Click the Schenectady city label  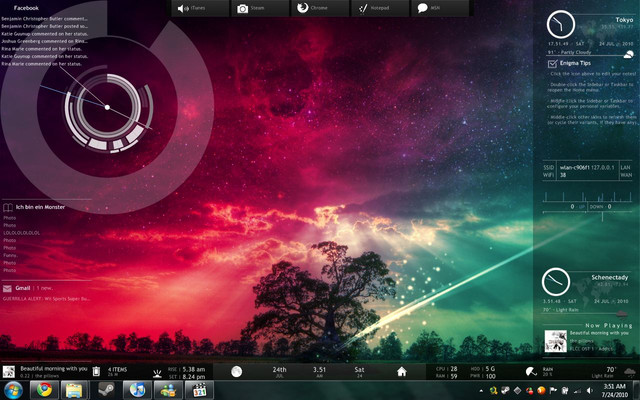[x=610, y=277]
